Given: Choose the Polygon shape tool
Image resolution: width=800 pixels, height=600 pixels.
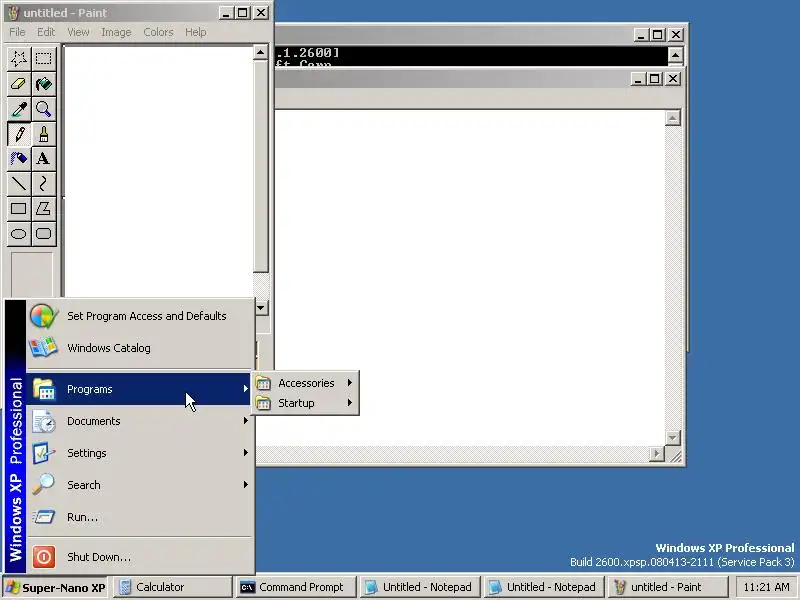Looking at the screenshot, I should click(x=43, y=209).
